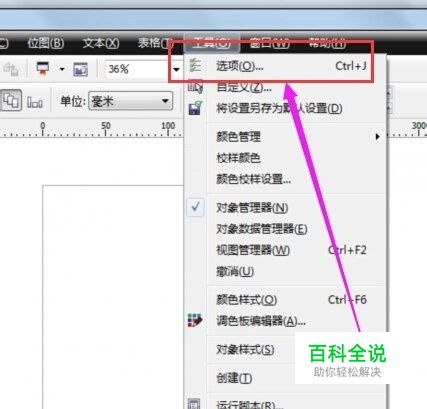
Task: Expand the 颜色管理 submenu
Action: pyautogui.click(x=285, y=137)
